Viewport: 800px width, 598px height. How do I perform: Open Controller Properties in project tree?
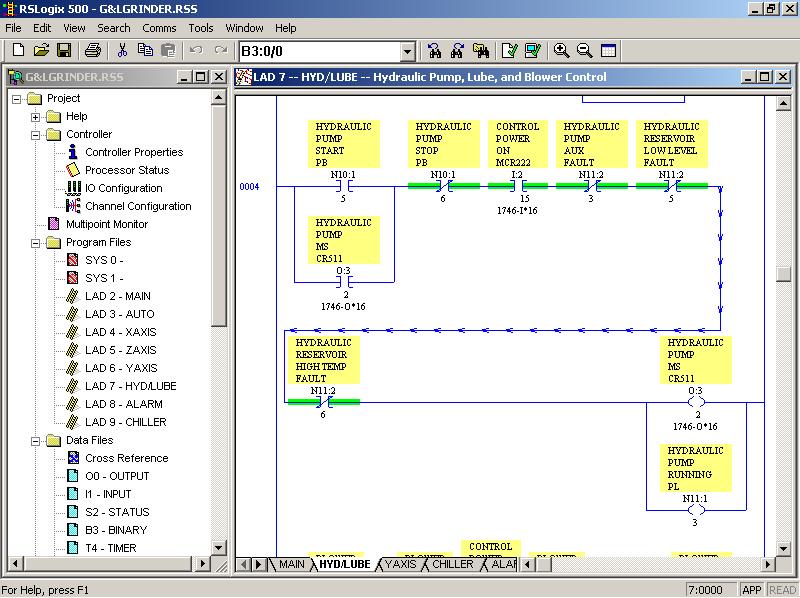tap(134, 152)
